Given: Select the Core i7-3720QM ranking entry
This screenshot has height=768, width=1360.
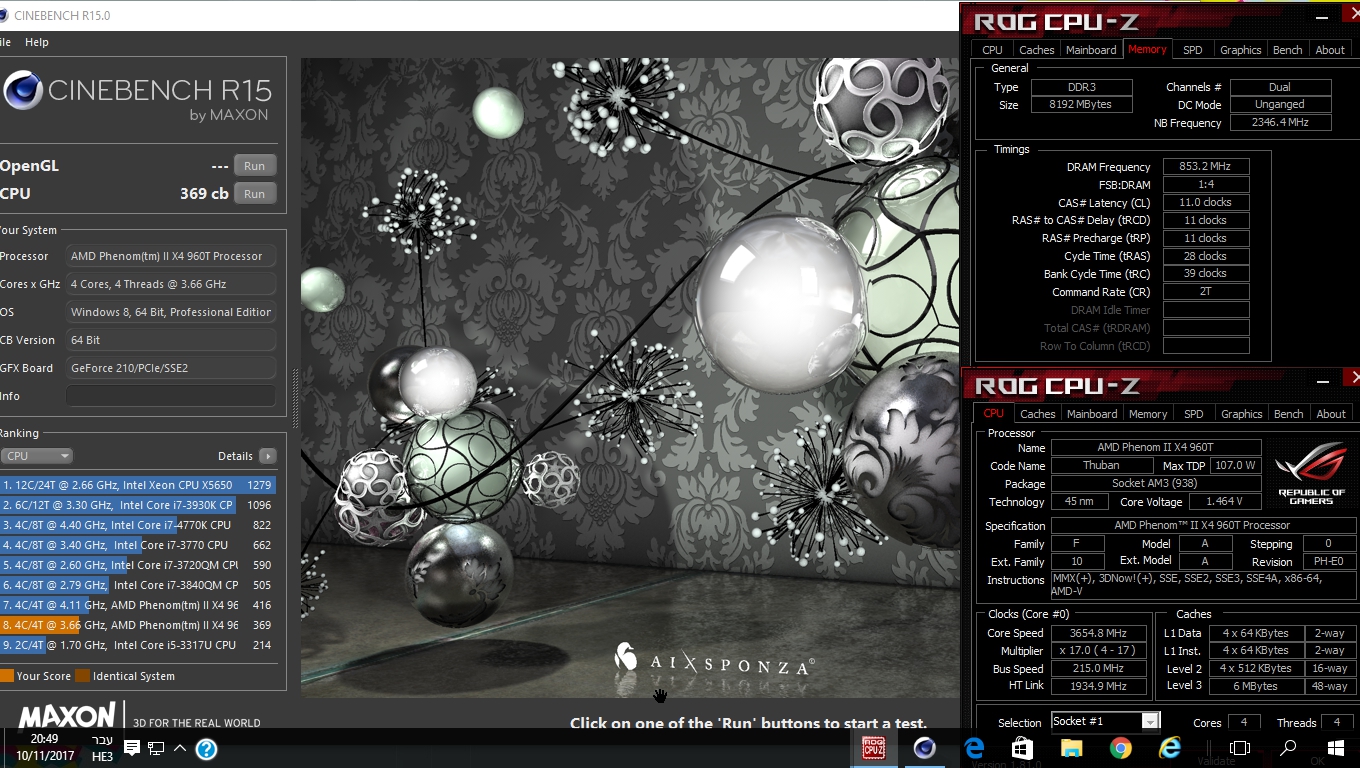Looking at the screenshot, I should (x=138, y=565).
